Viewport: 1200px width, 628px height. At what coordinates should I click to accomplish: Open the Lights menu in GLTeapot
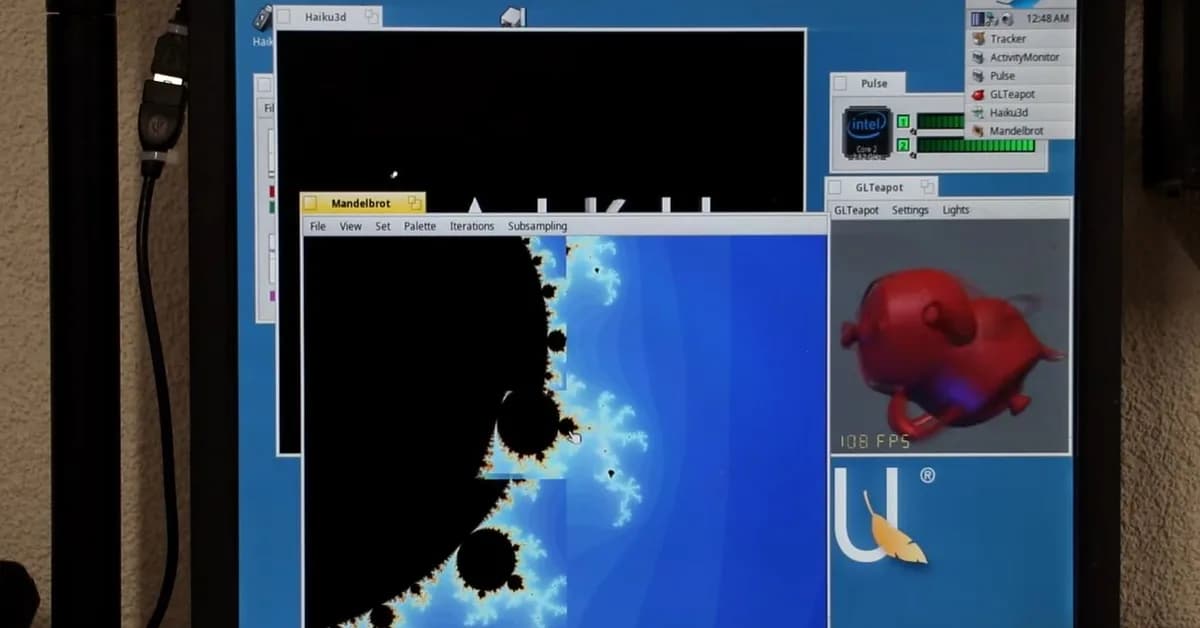[x=955, y=210]
